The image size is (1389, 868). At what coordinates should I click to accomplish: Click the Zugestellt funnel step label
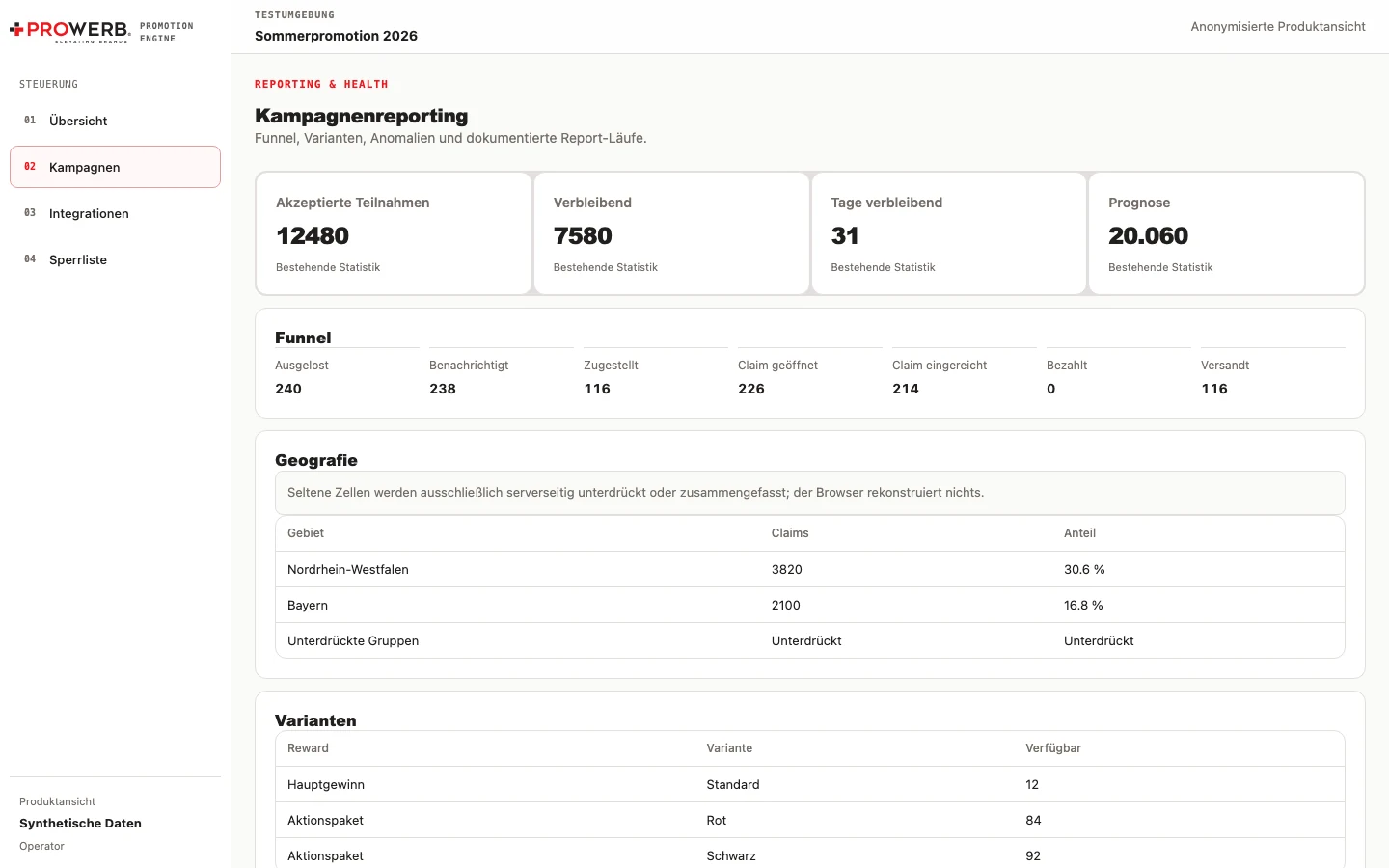(x=611, y=366)
